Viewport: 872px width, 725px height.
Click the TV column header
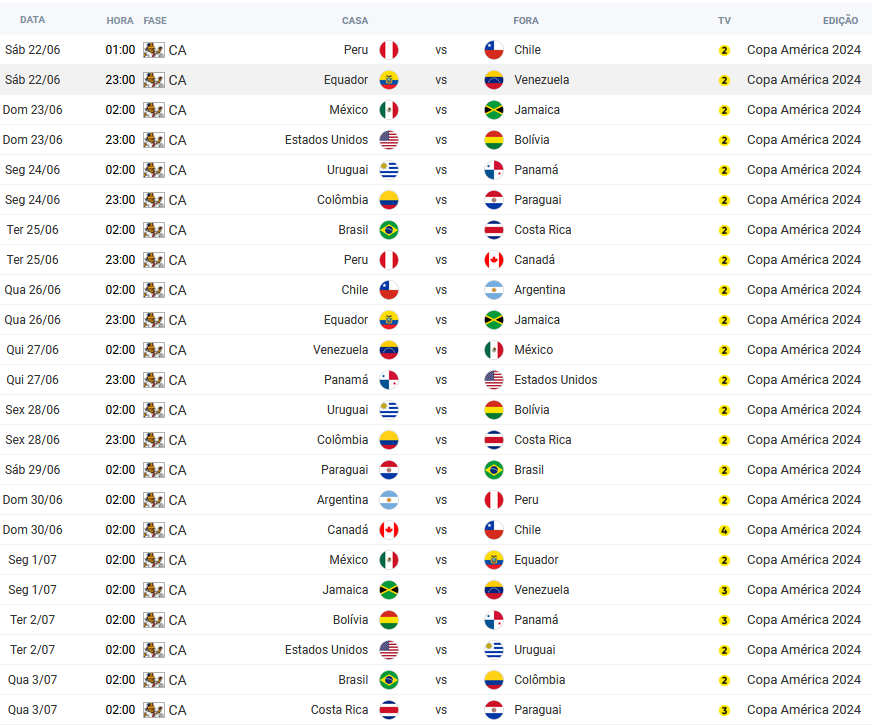[724, 21]
